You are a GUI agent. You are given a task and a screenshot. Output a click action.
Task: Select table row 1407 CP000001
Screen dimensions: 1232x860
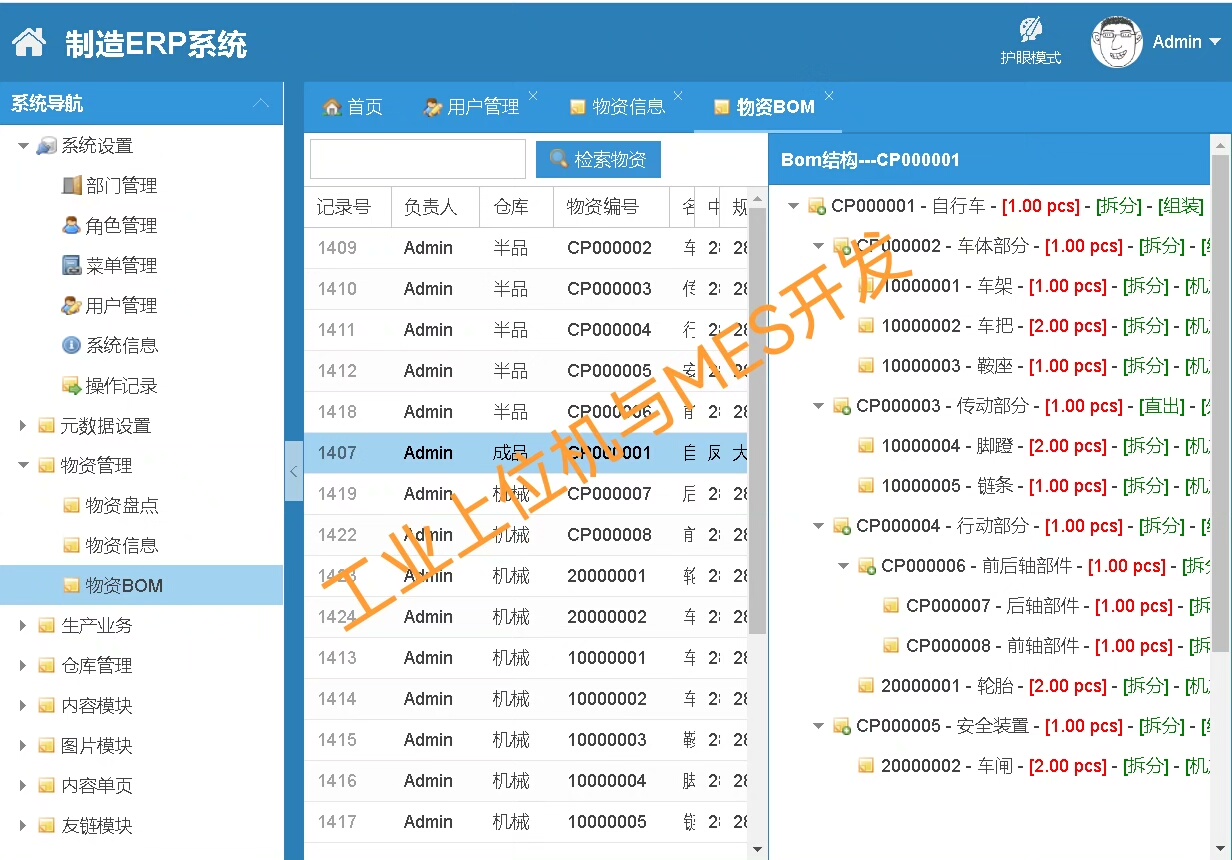tap(526, 453)
